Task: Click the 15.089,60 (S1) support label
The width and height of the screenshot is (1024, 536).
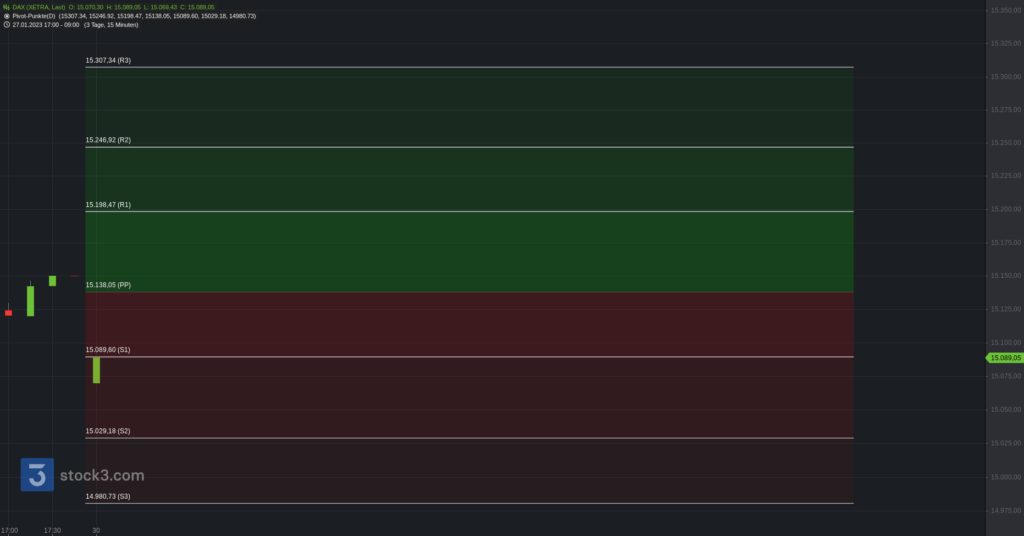Action: tap(108, 349)
